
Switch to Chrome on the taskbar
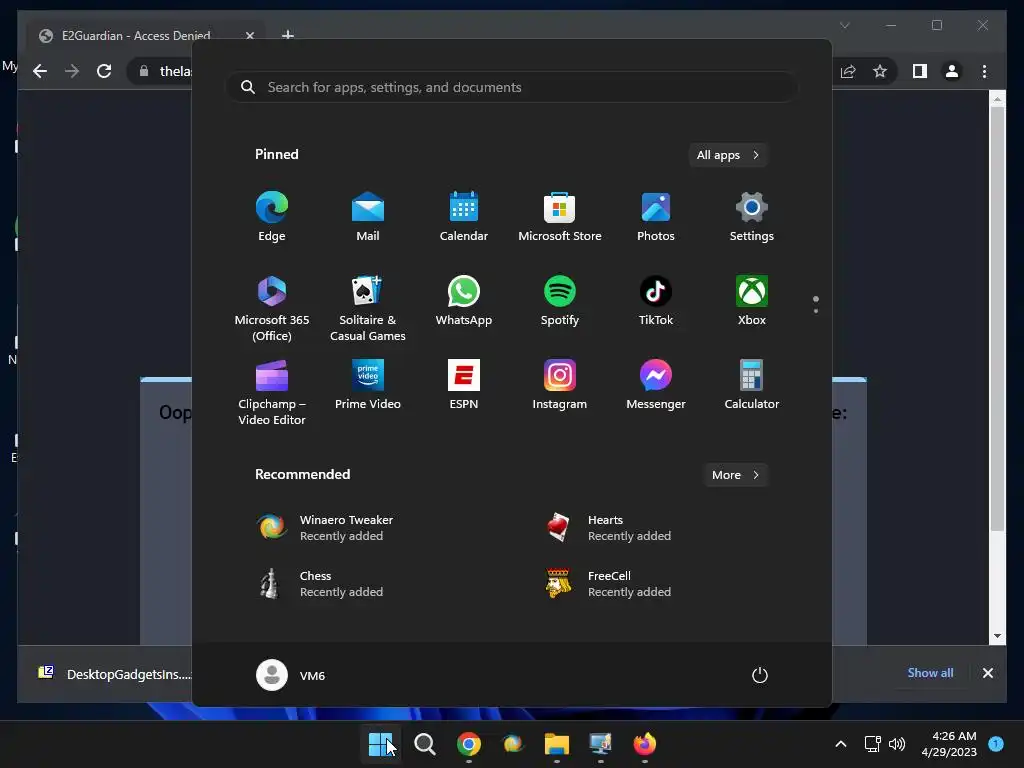pyautogui.click(x=469, y=744)
